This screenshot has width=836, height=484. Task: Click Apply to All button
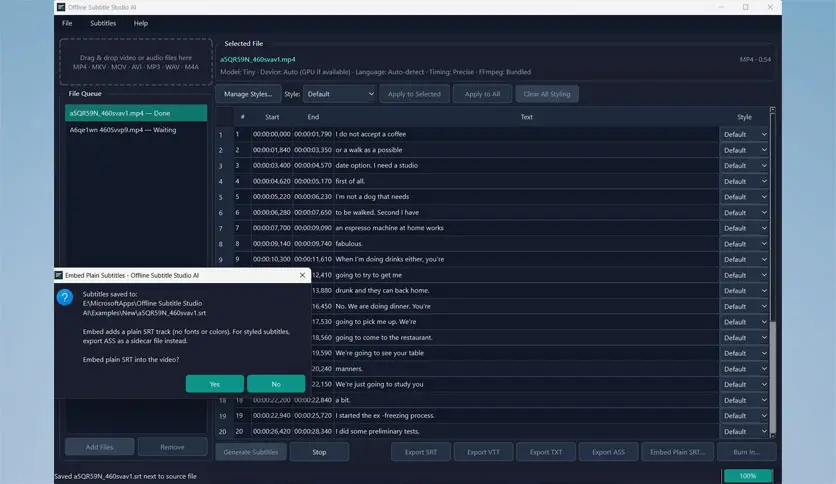[483, 94]
